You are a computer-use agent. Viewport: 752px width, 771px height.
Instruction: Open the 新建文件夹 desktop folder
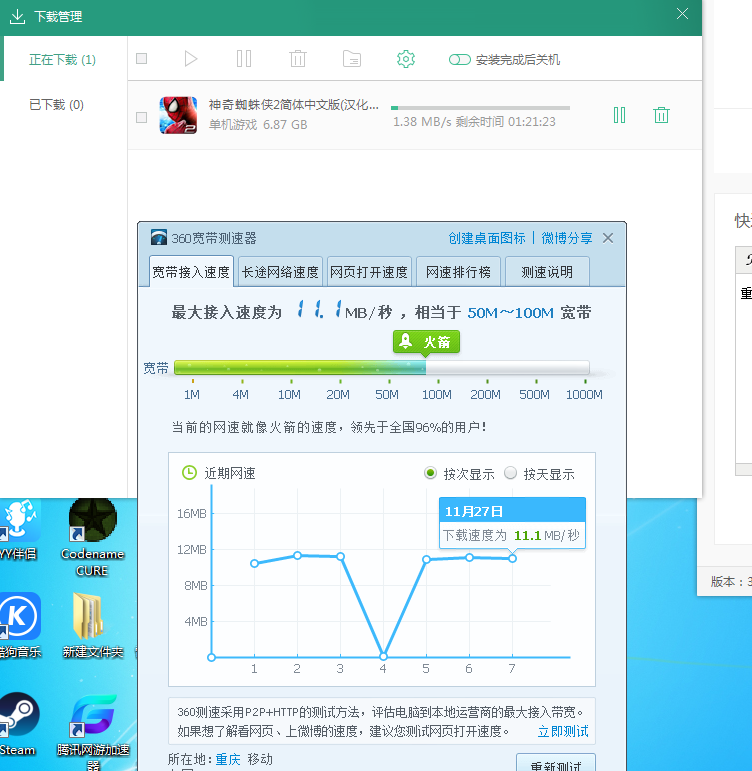[92, 626]
